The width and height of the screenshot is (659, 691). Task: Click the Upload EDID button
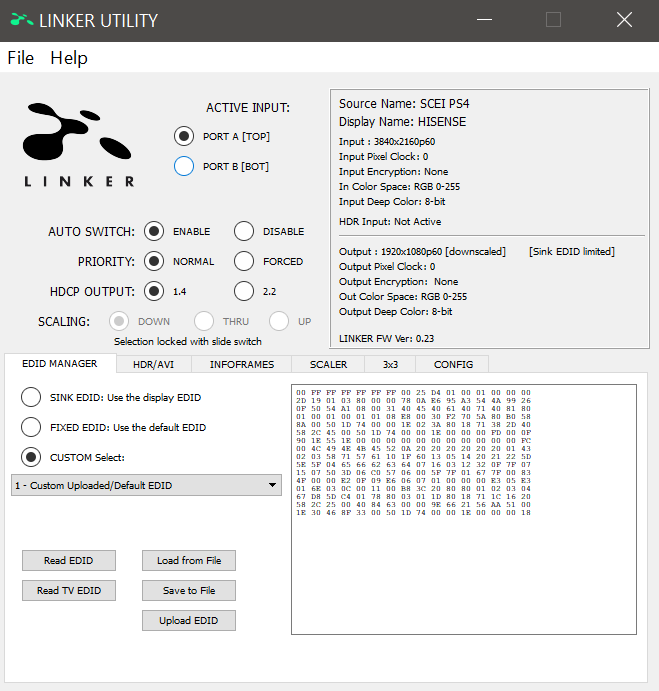point(189,621)
